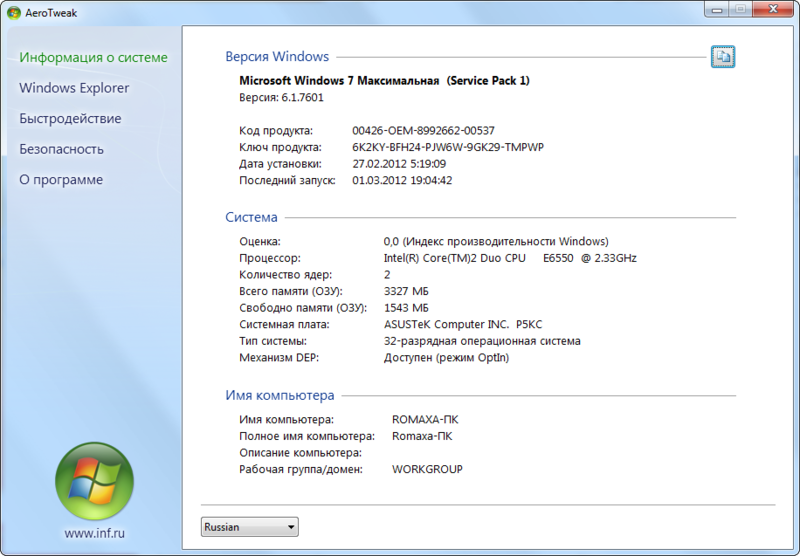The image size is (800, 556).
Task: Click the 32-разрядная операционная система value
Action: 482,341
